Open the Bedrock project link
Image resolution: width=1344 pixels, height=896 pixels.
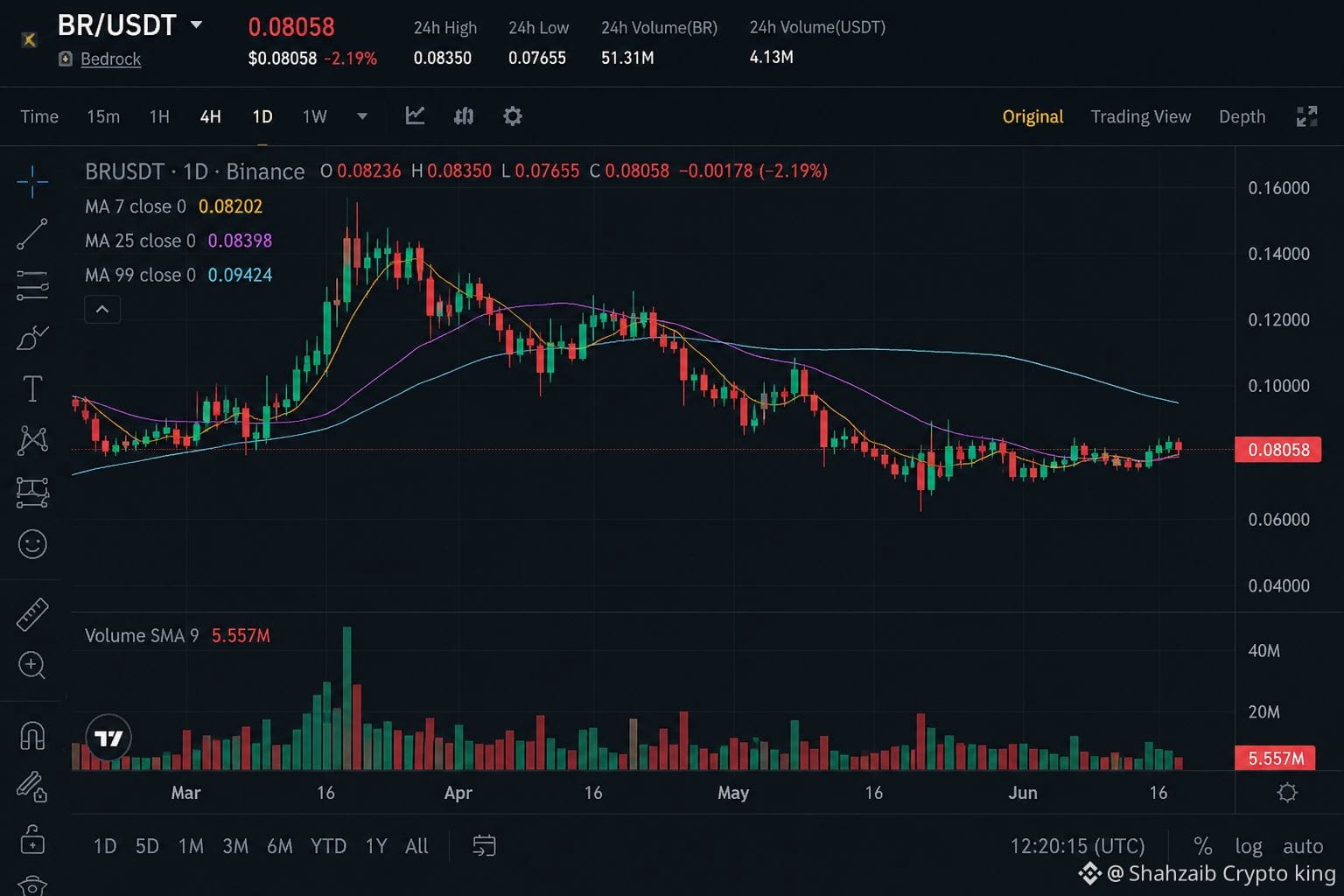[x=110, y=59]
